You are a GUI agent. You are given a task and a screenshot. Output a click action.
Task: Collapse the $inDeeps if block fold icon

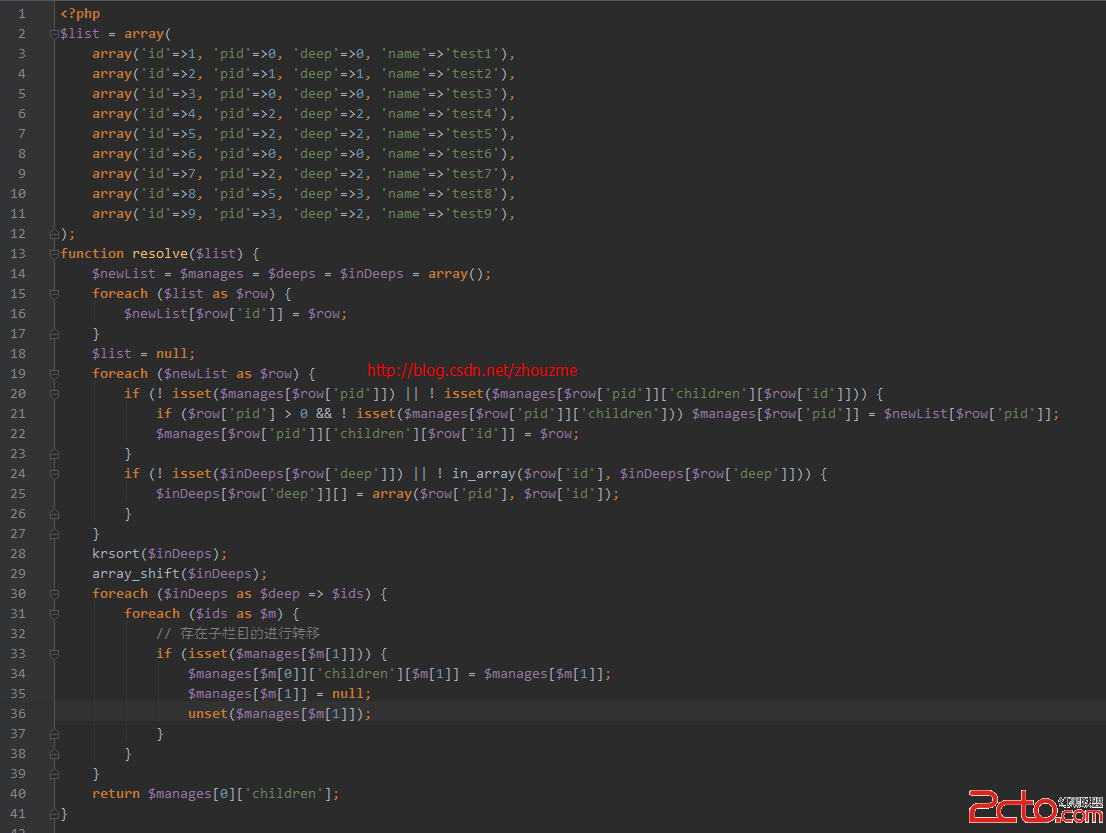pos(54,474)
